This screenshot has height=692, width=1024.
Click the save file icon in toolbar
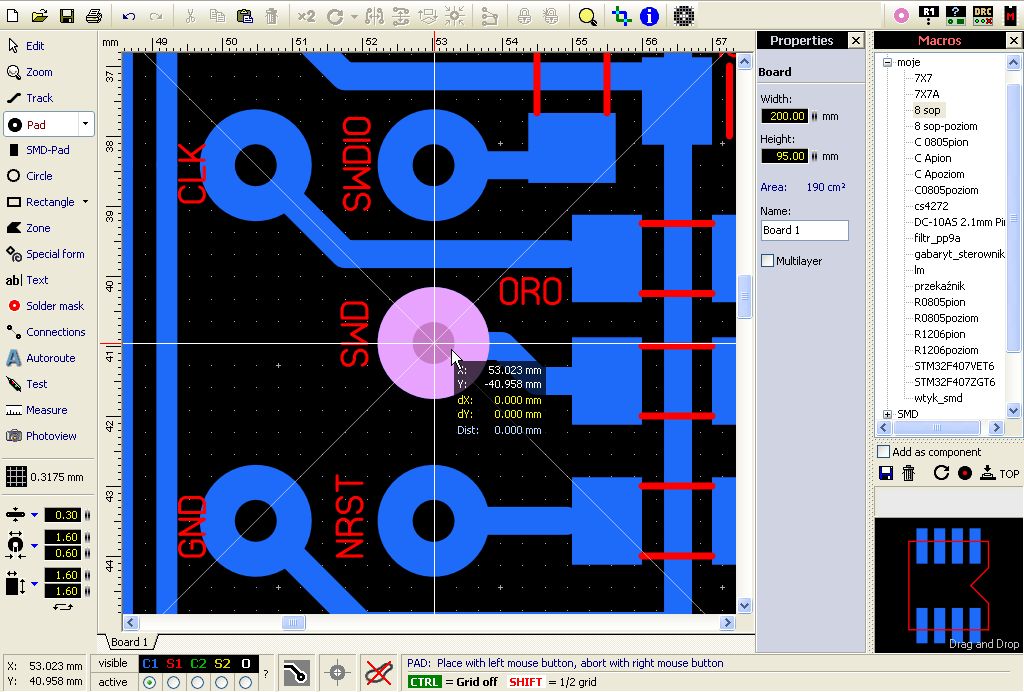coord(67,16)
